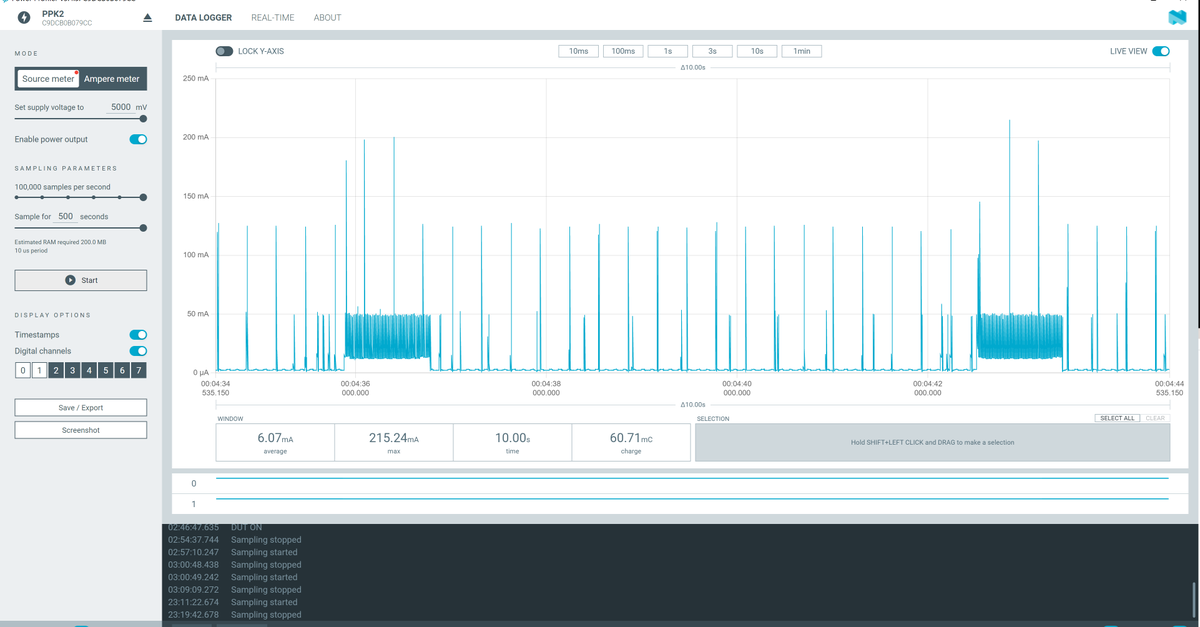Click the 215.24 mA max value

(x=394, y=438)
